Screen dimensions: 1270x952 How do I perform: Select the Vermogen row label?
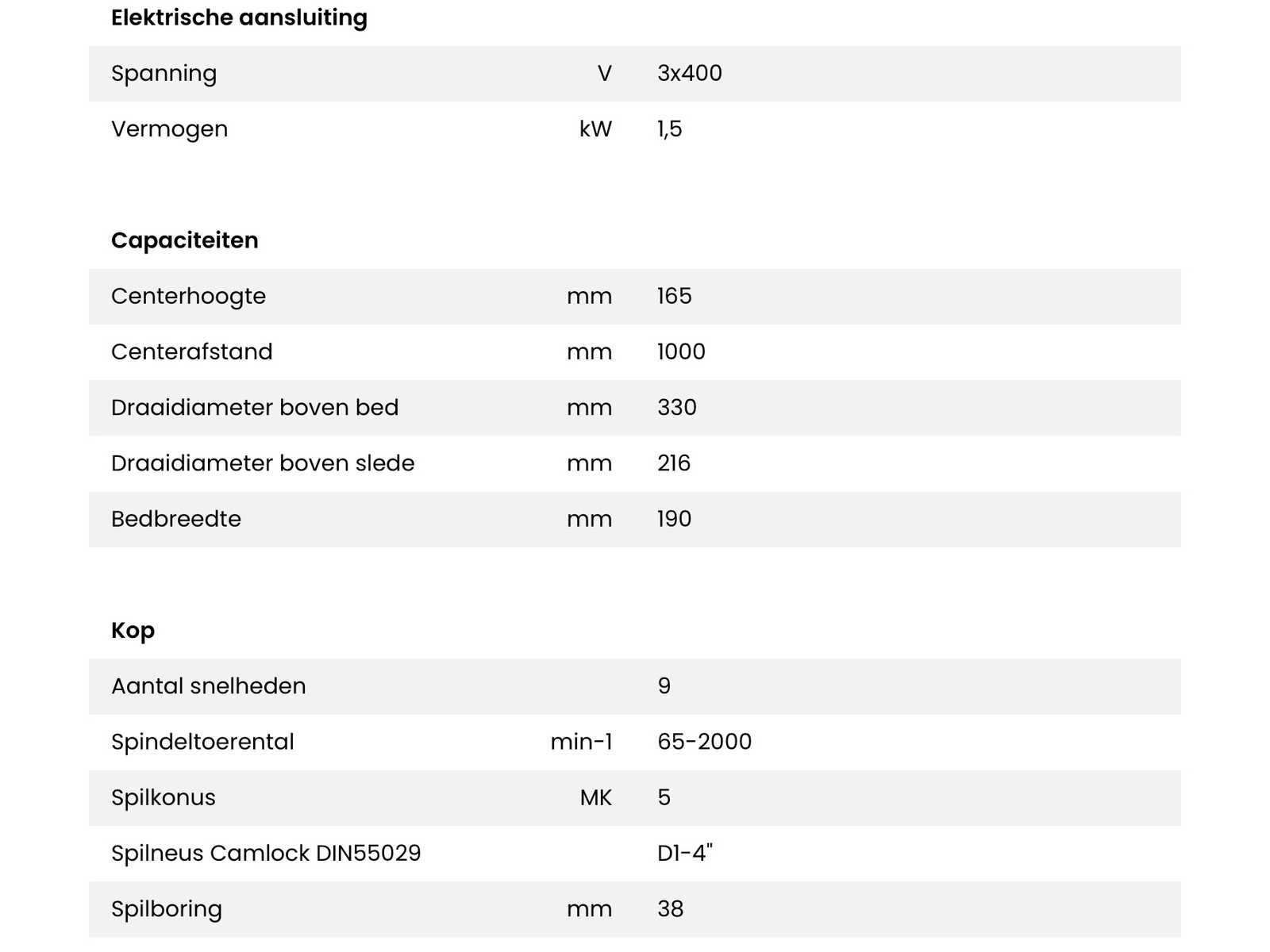point(169,129)
